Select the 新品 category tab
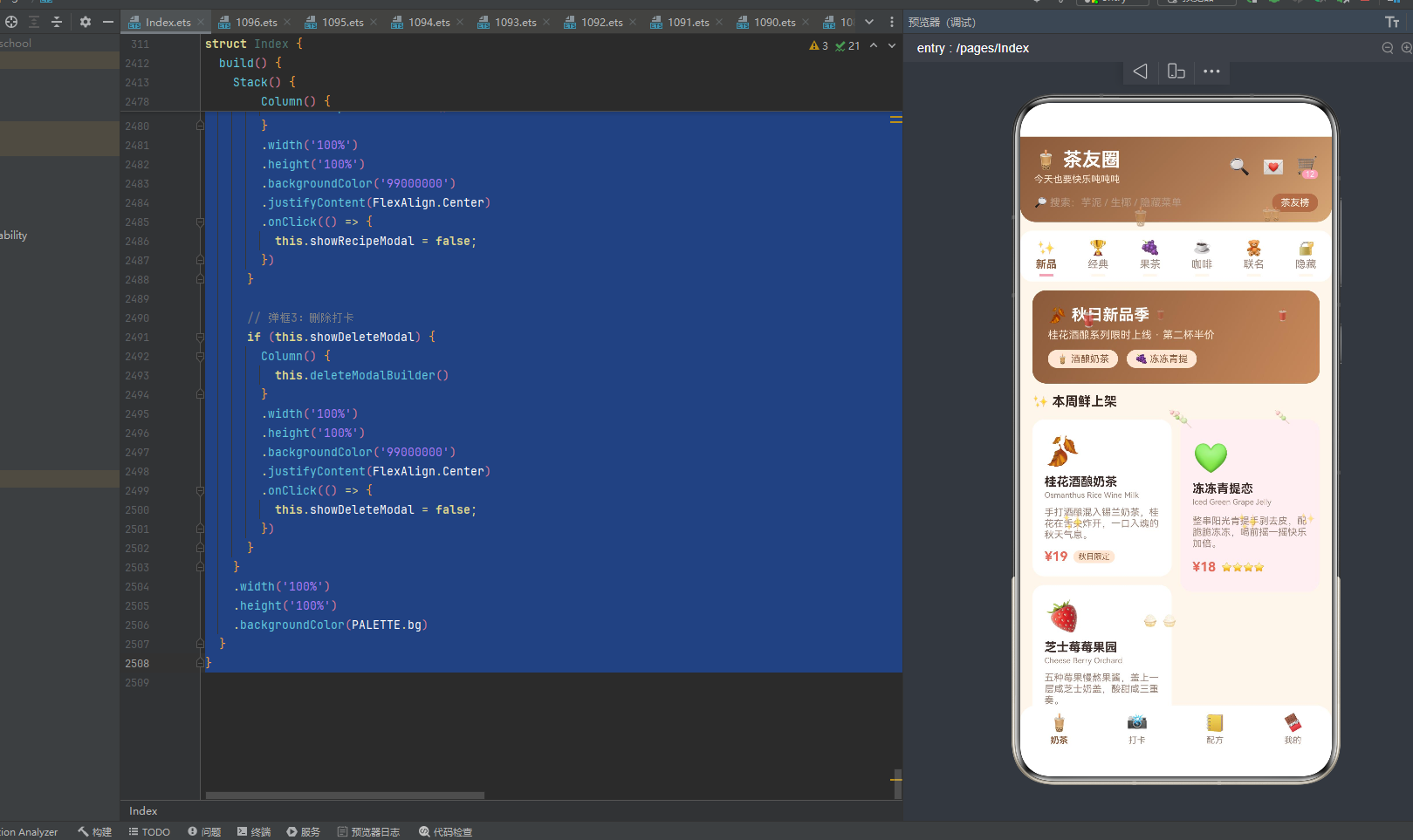This screenshot has height=840, width=1413. pyautogui.click(x=1046, y=256)
